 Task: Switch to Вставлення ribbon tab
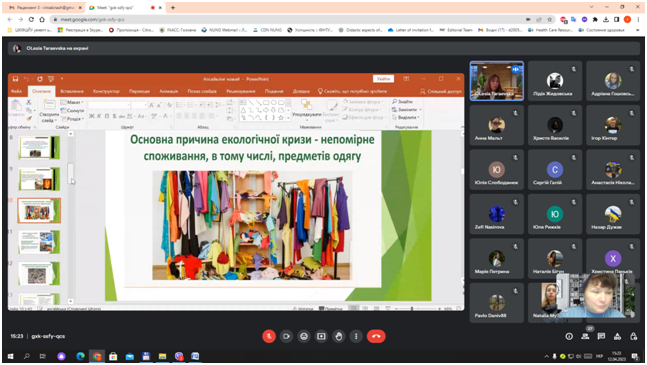point(72,91)
